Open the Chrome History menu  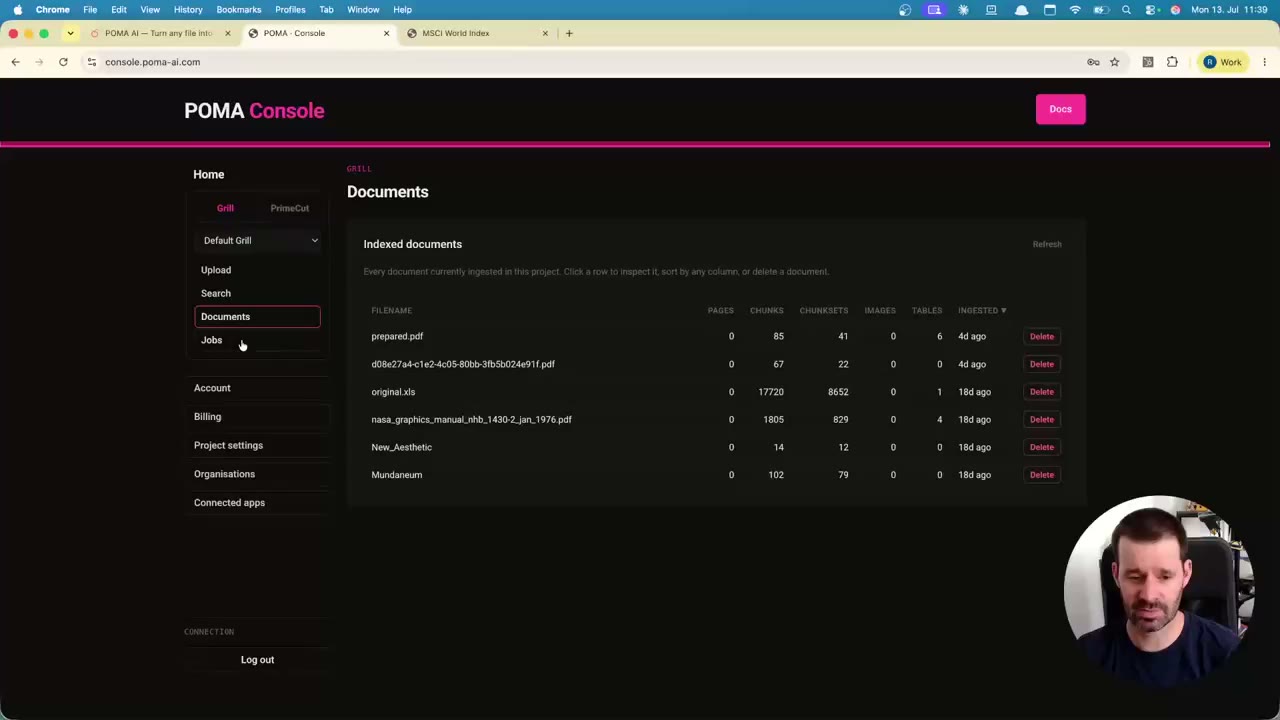188,10
